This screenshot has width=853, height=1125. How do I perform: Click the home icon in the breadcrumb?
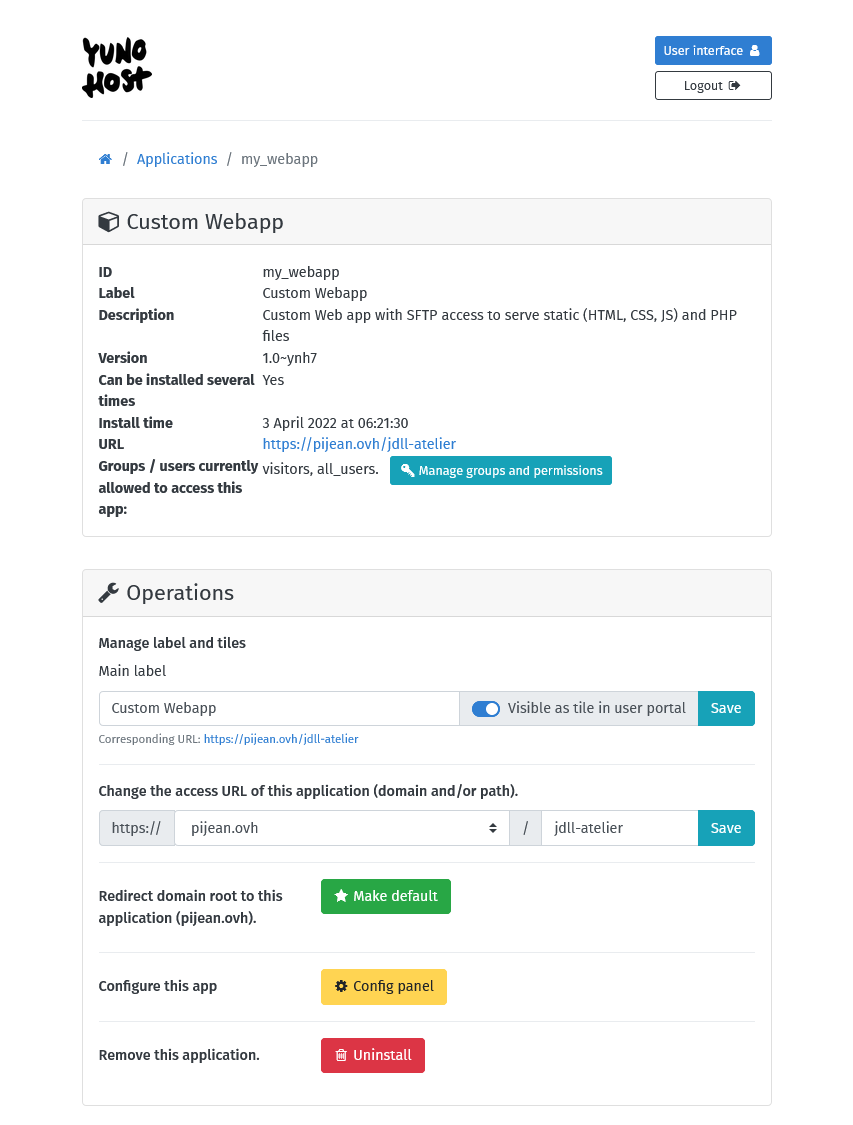click(105, 158)
